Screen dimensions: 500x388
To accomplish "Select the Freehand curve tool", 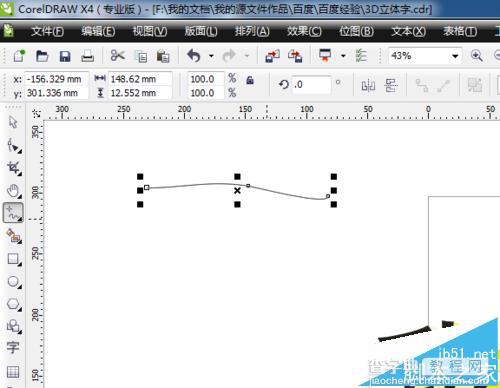I will tap(13, 213).
